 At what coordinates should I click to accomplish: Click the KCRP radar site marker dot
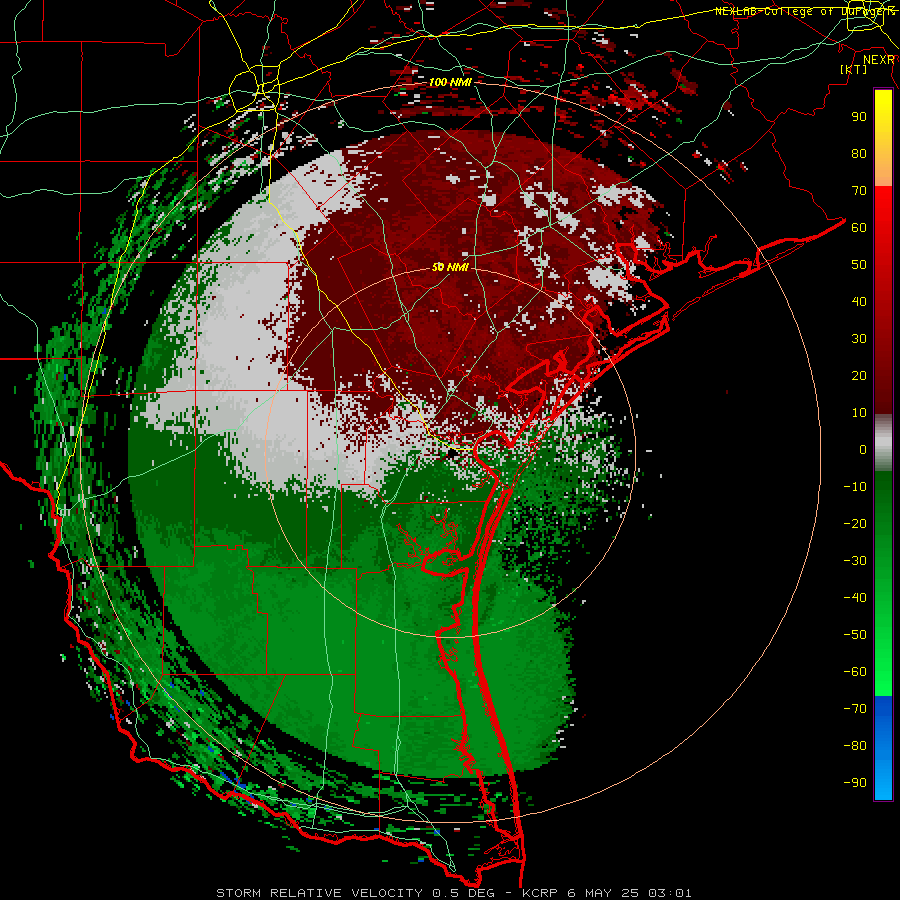pyautogui.click(x=452, y=453)
